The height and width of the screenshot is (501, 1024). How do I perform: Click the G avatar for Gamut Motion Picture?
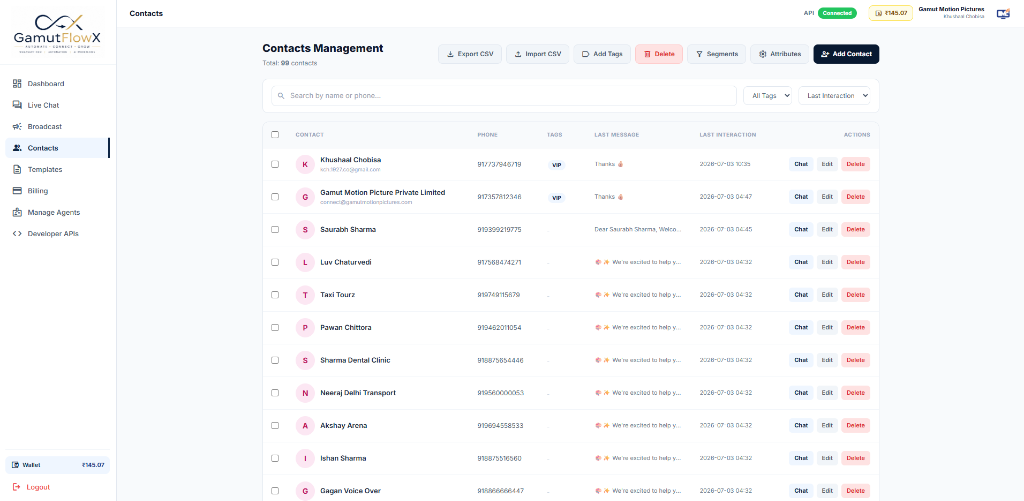(x=305, y=197)
